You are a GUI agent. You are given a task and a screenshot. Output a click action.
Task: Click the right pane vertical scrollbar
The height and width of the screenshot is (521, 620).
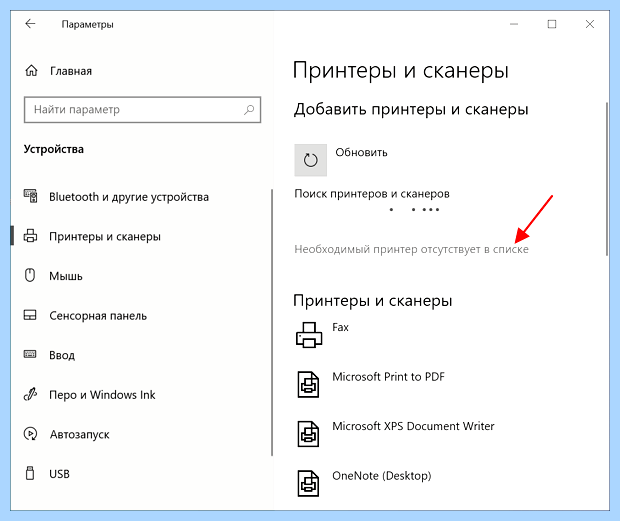pos(607,179)
